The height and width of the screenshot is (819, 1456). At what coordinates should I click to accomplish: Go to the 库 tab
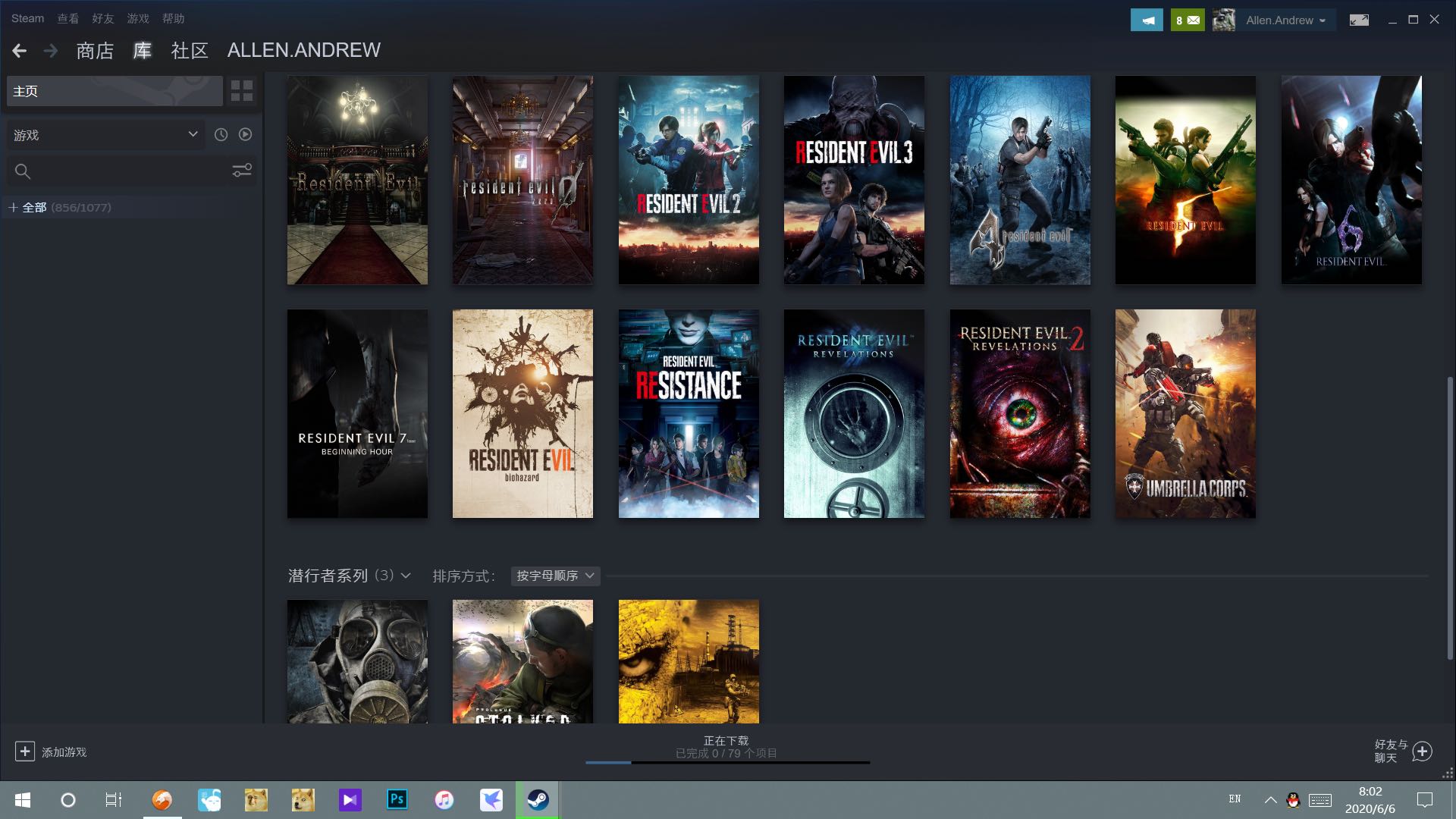(143, 51)
